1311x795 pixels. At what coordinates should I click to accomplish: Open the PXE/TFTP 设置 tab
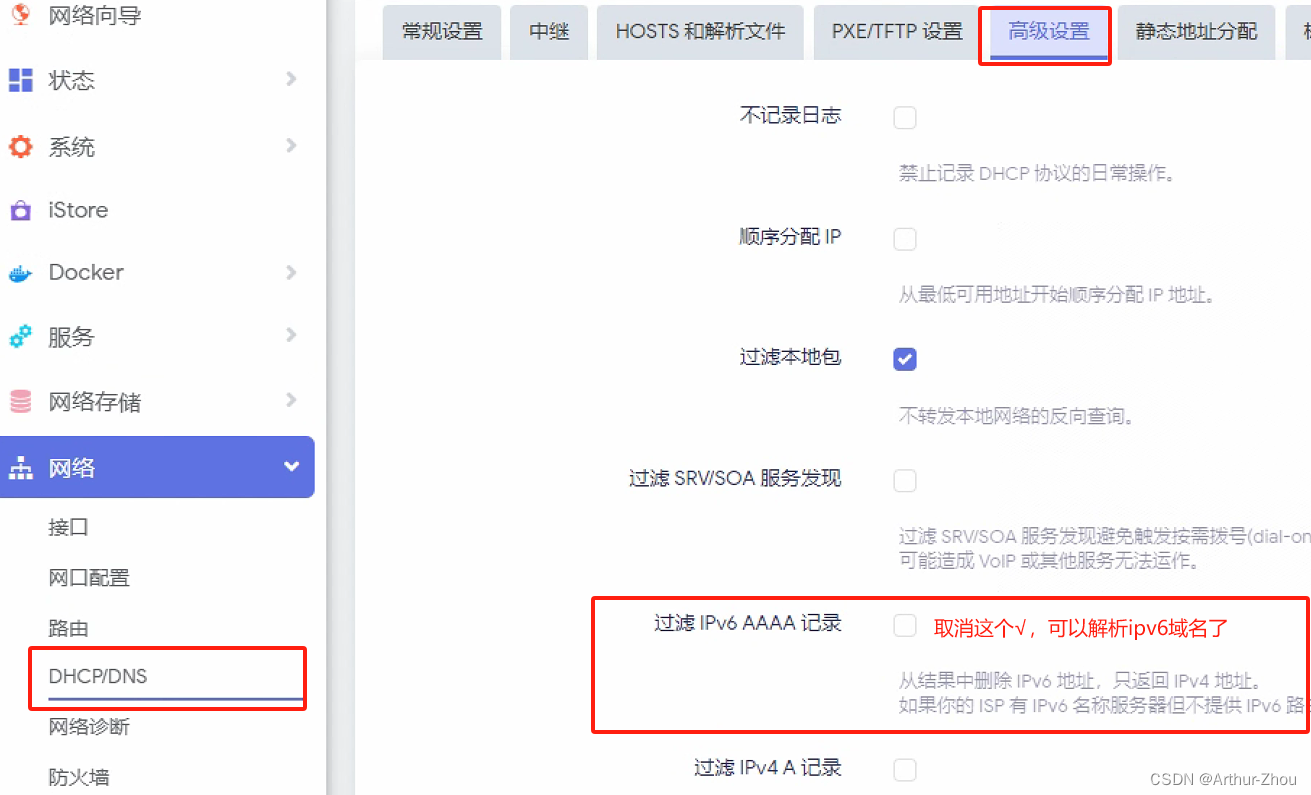tap(897, 32)
